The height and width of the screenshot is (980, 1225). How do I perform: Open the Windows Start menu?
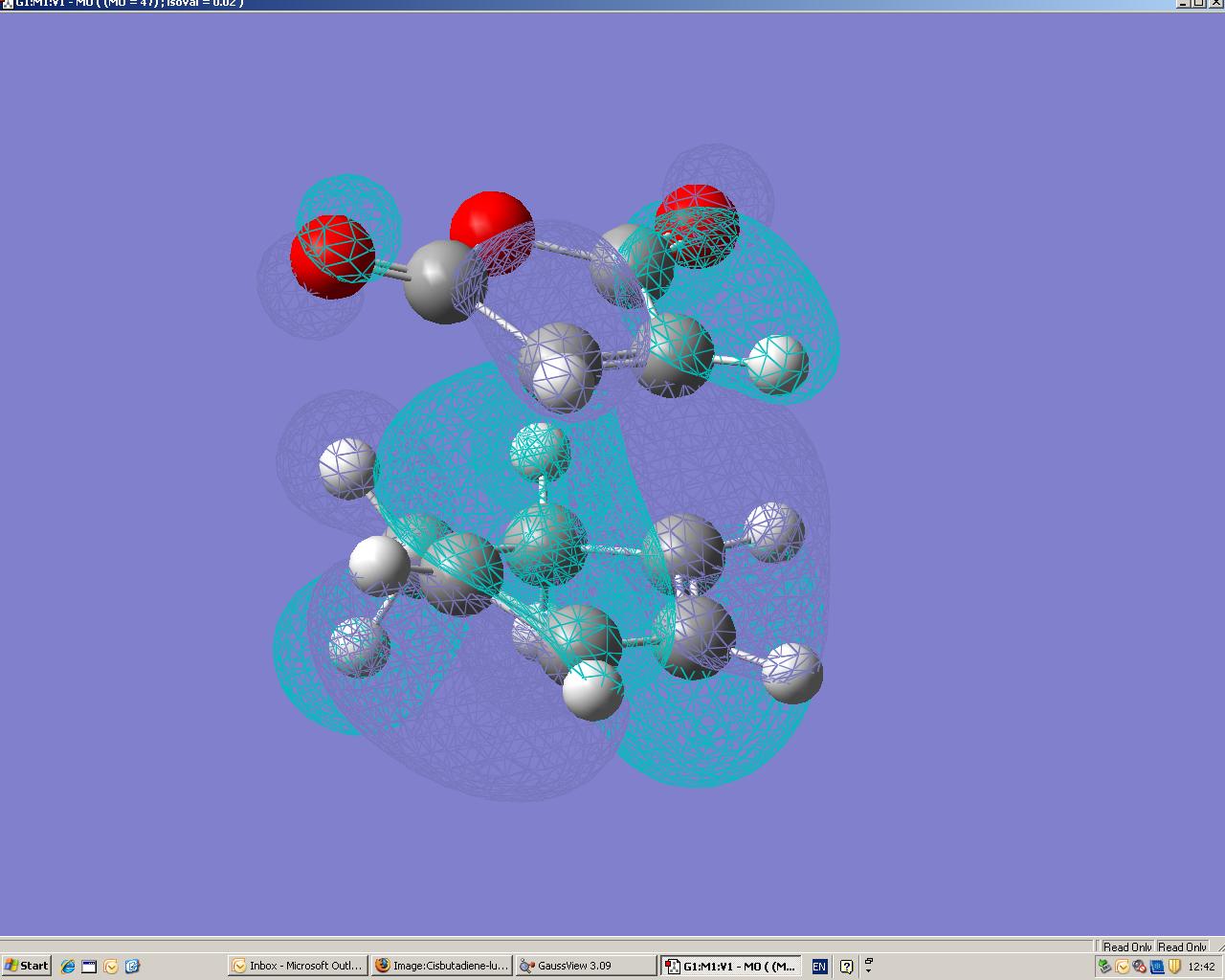coord(26,966)
